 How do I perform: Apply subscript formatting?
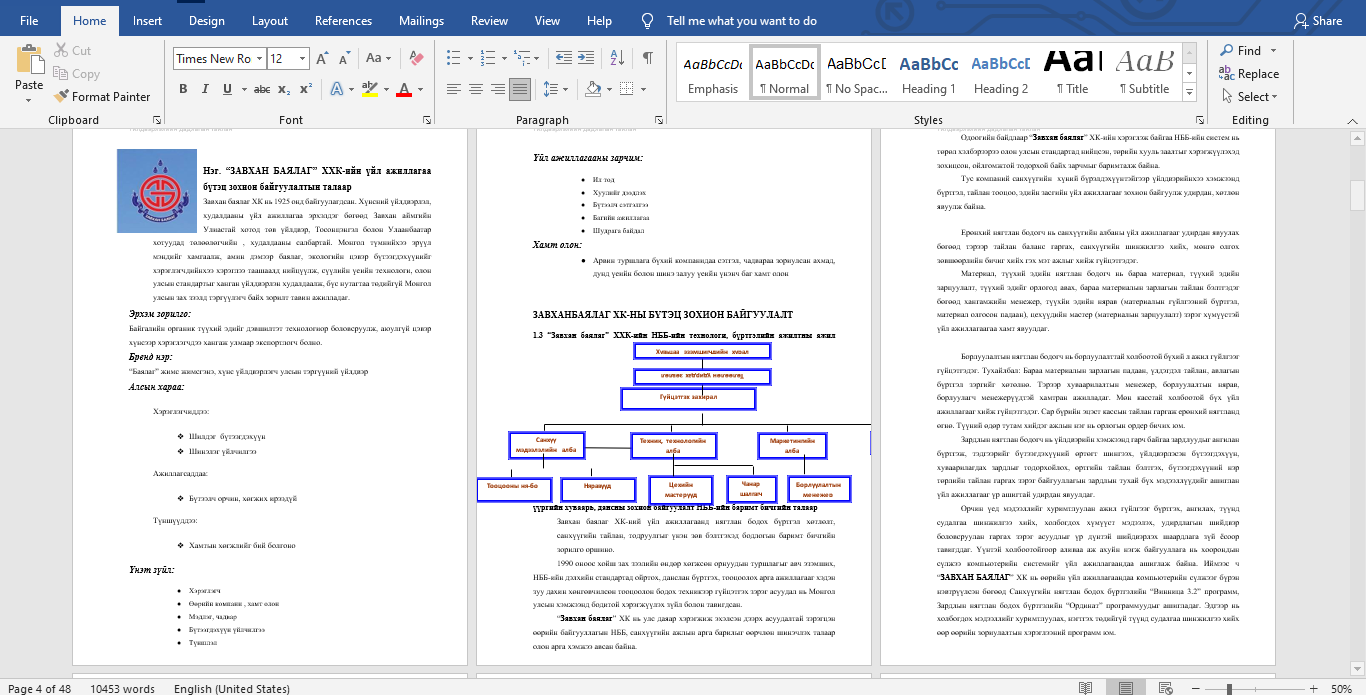coord(285,89)
